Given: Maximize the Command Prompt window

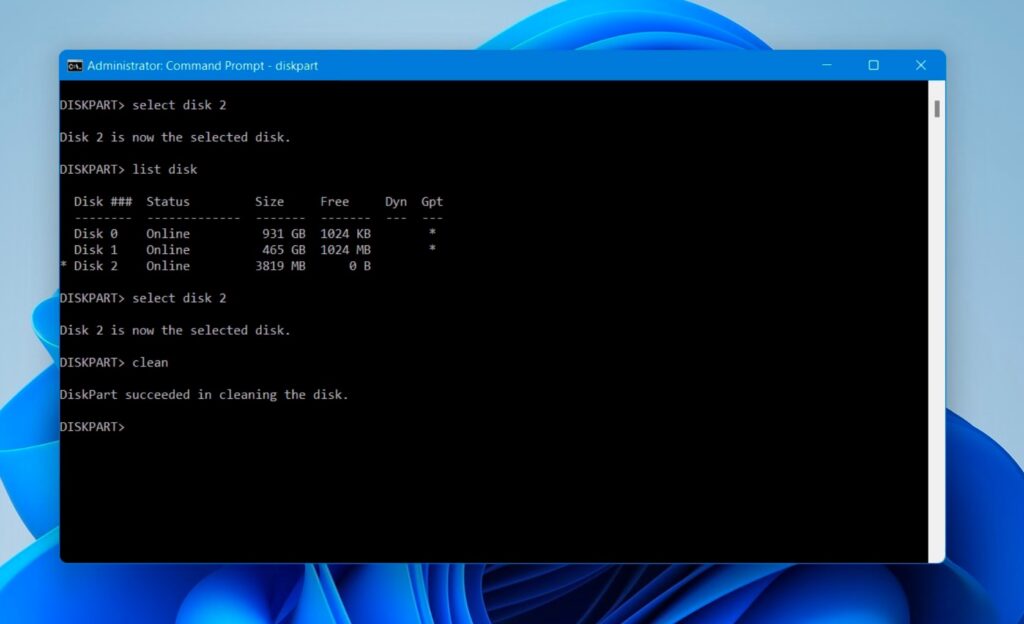Looking at the screenshot, I should 873,65.
